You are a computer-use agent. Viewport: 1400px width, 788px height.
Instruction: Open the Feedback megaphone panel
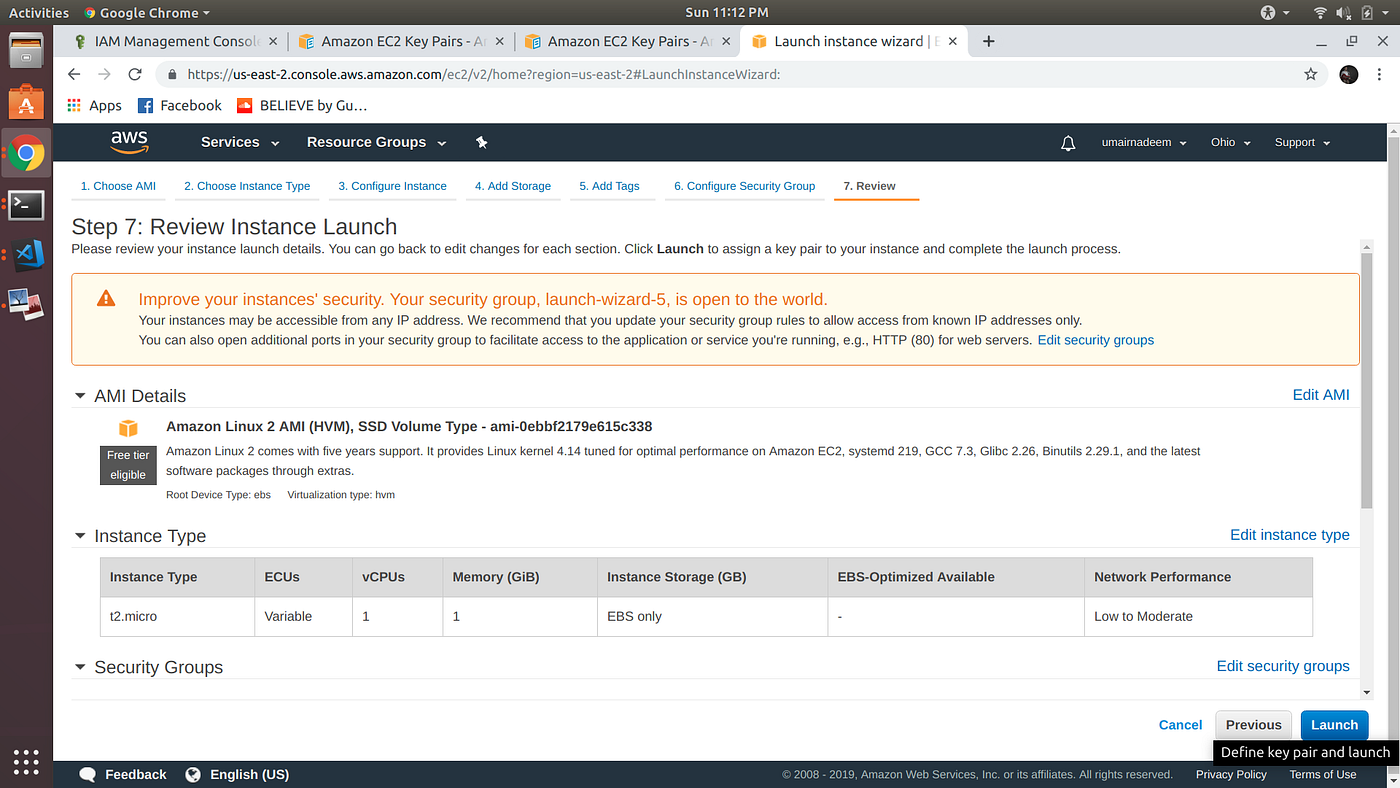coord(88,773)
